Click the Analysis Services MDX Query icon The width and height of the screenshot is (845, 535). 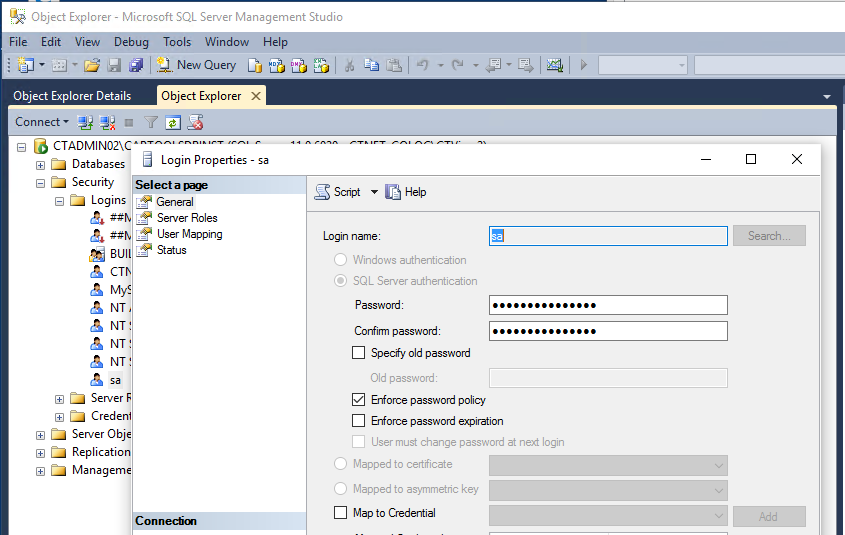click(x=276, y=65)
